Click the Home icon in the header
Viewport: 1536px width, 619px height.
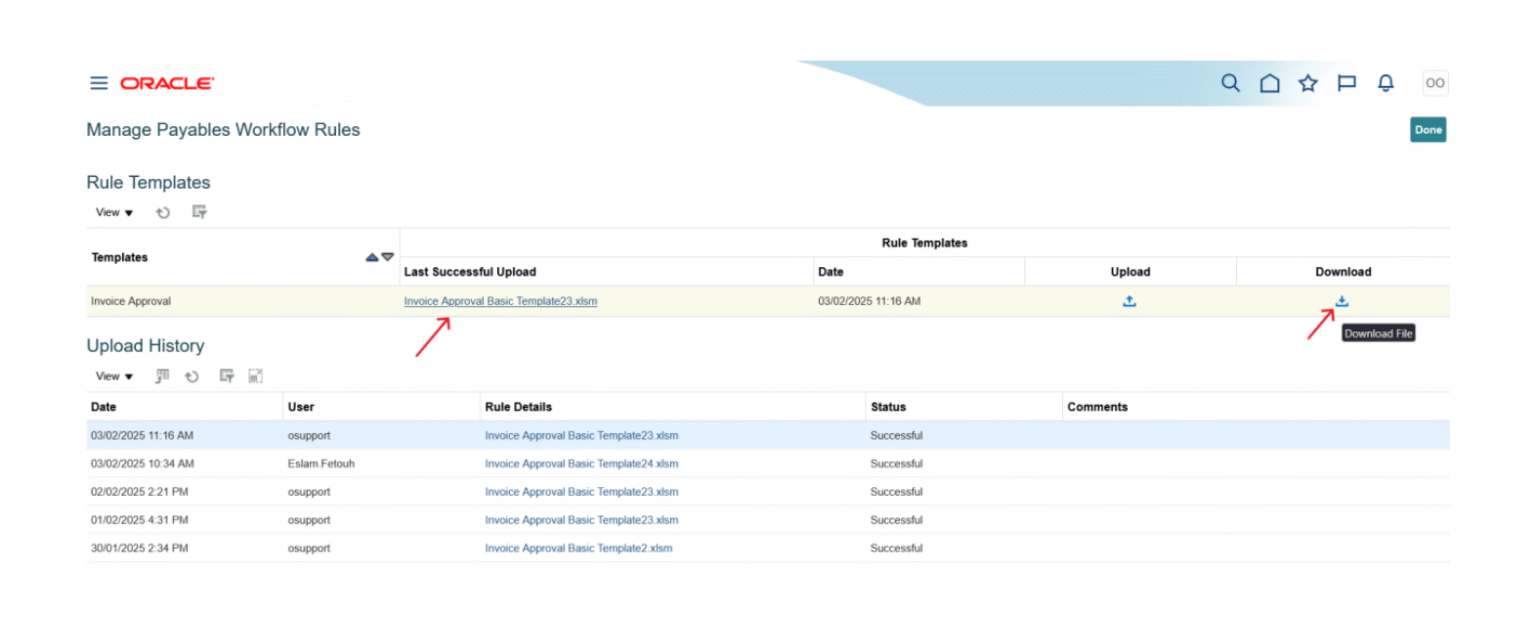click(x=1269, y=83)
